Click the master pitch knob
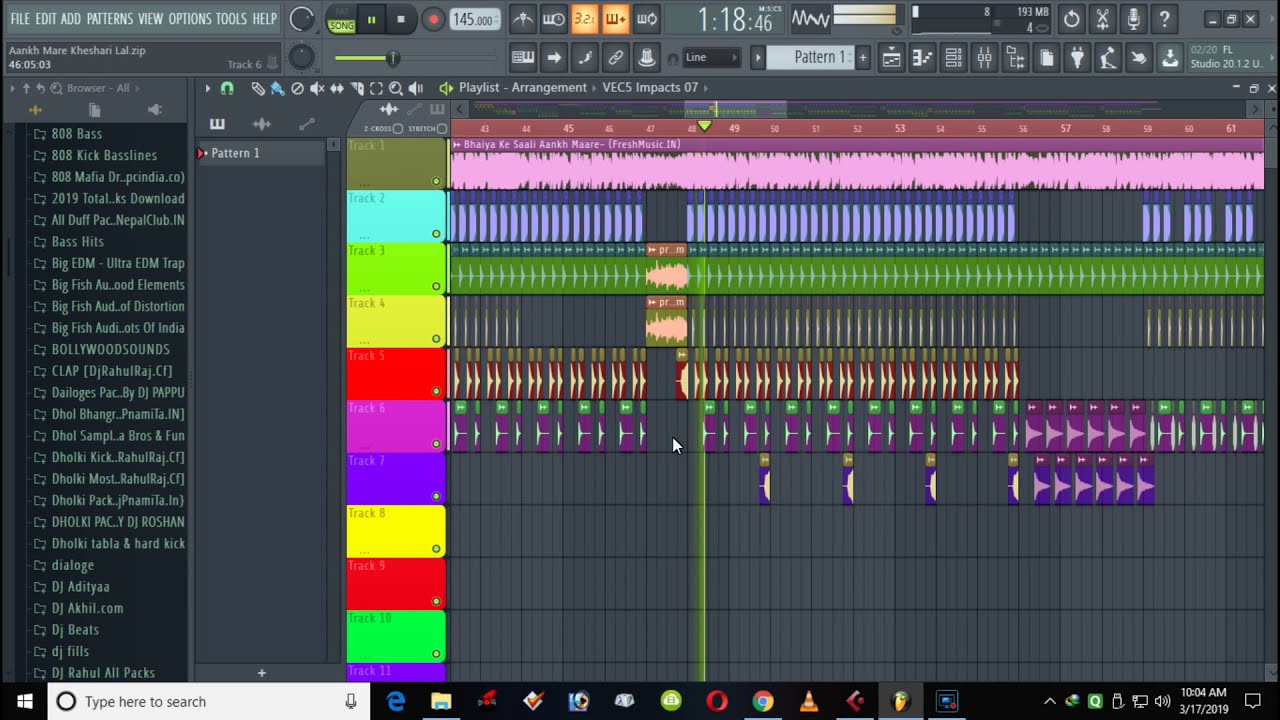 301,58
